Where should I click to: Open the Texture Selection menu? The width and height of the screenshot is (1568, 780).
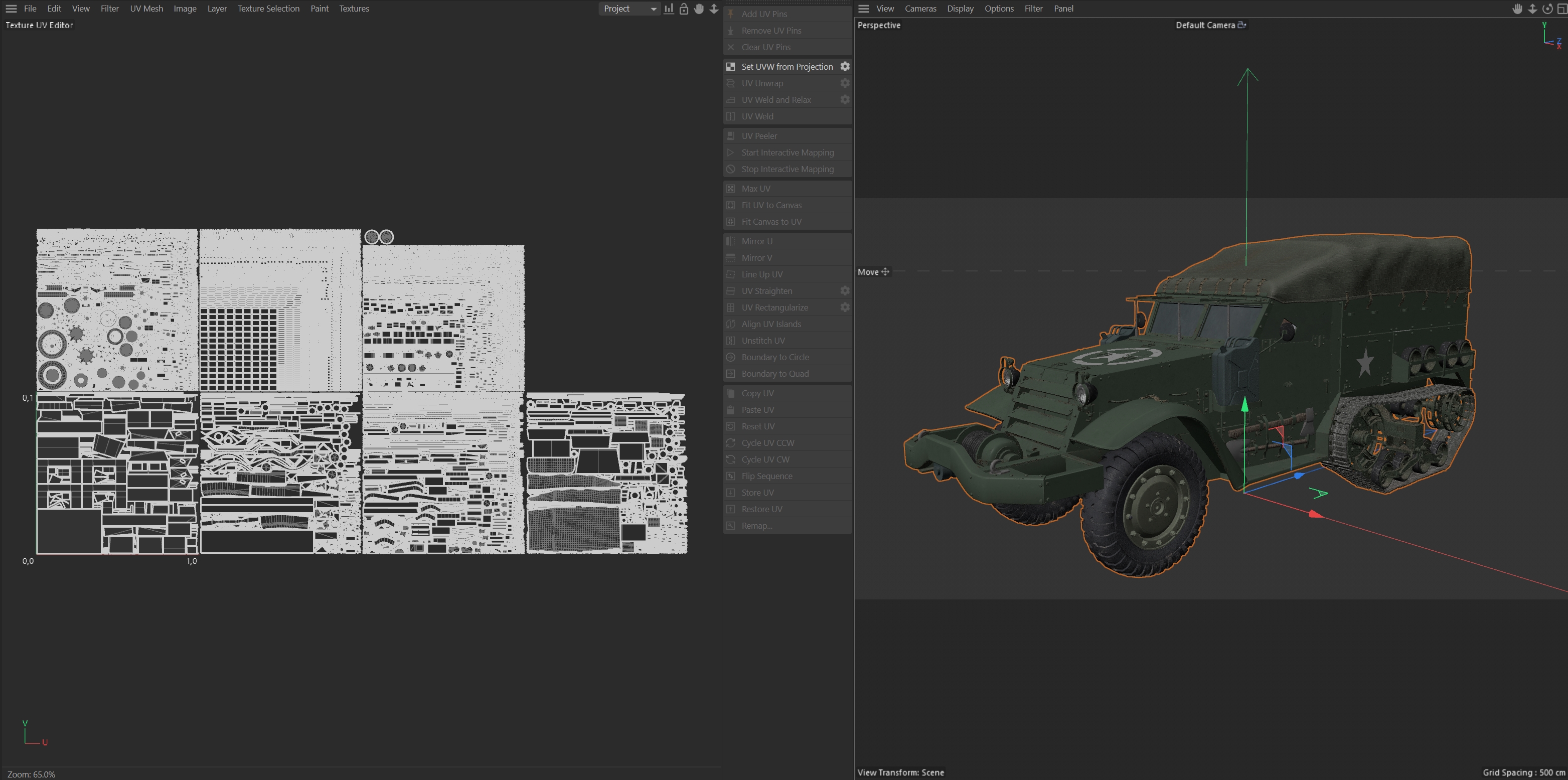coord(268,9)
